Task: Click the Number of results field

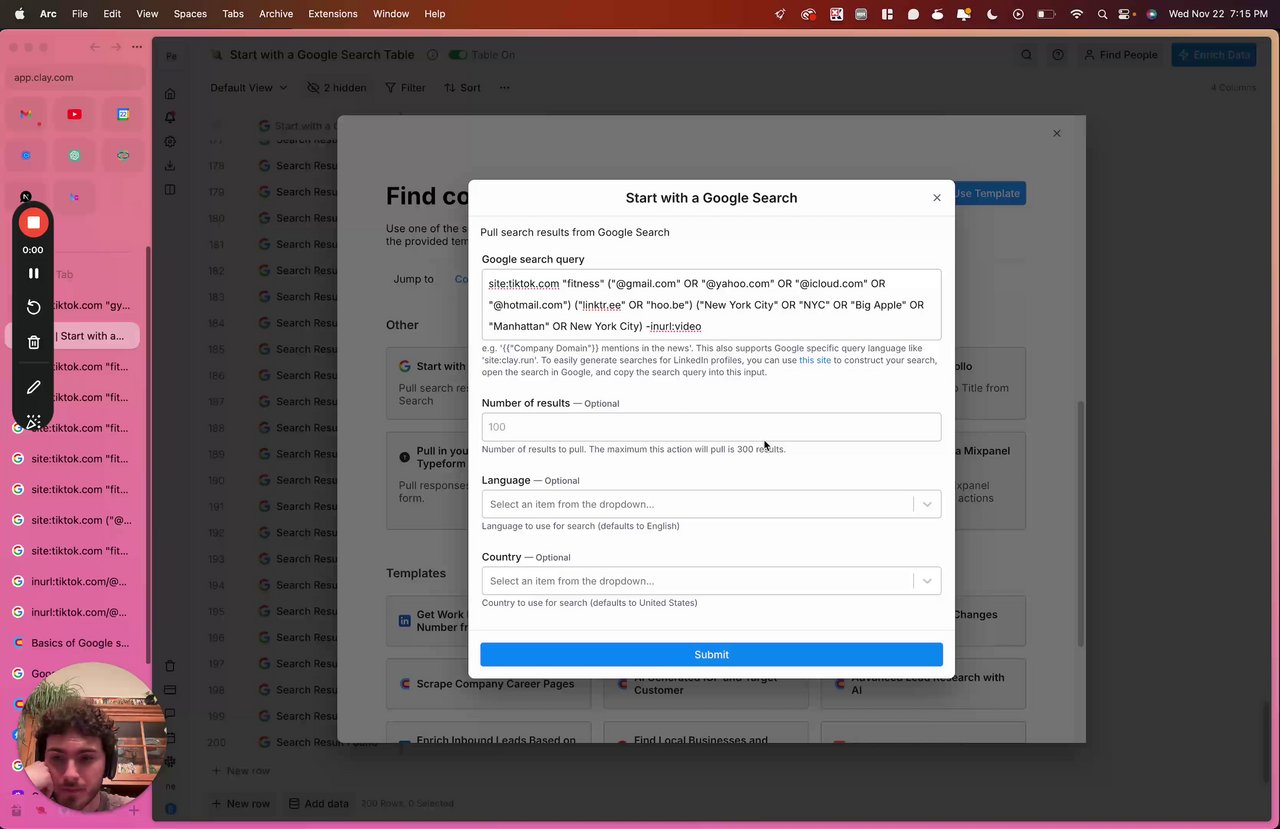Action: click(711, 427)
